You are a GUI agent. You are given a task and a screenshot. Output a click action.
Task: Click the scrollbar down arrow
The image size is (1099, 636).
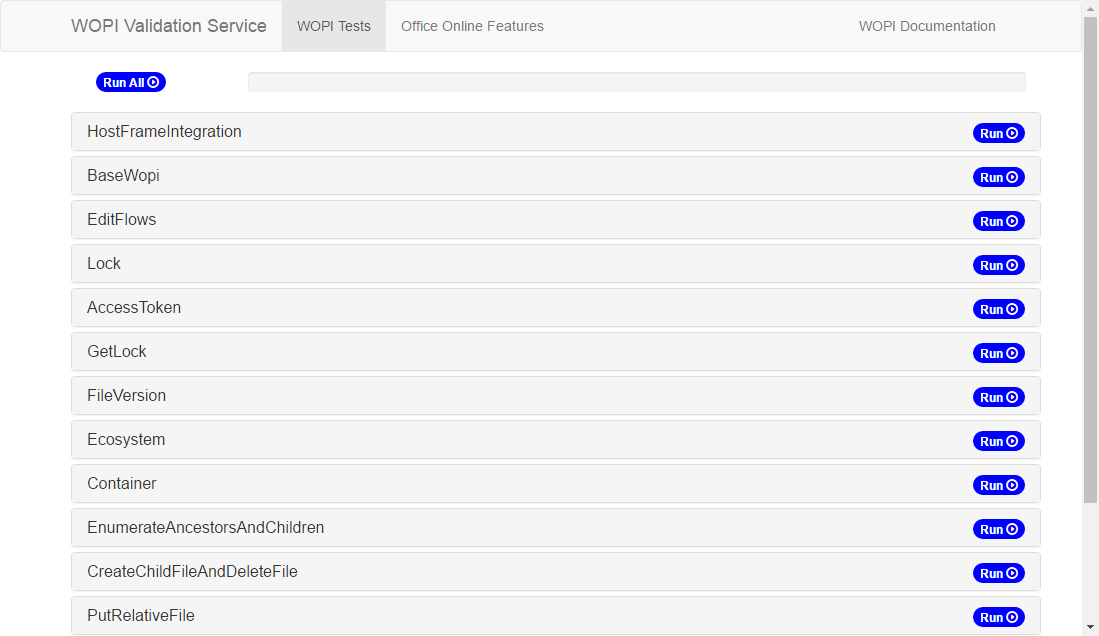pos(1090,628)
